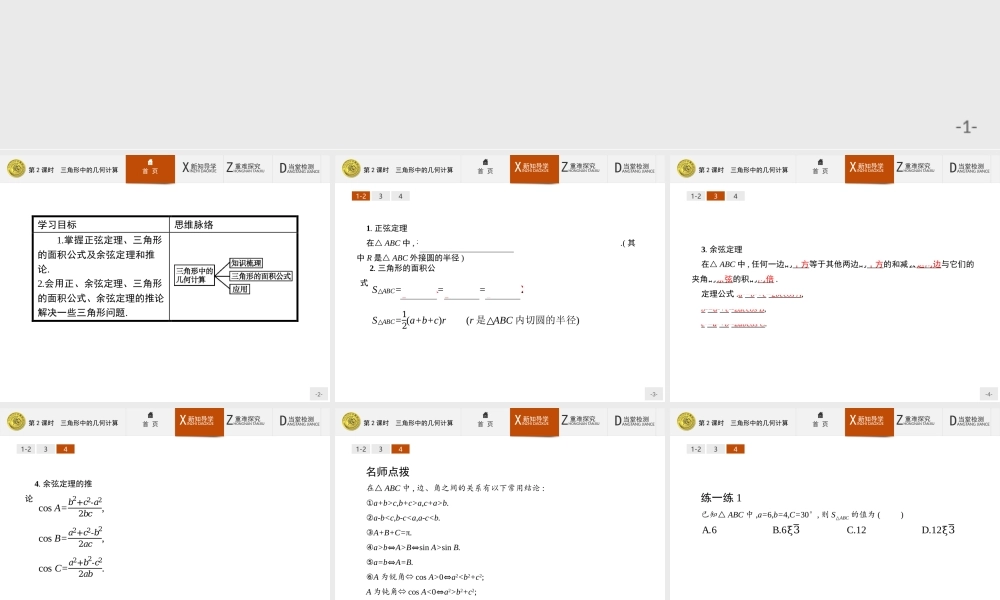Open 新知导学 tab on the 学习目标 slide
The image size is (1000, 600).
click(198, 168)
